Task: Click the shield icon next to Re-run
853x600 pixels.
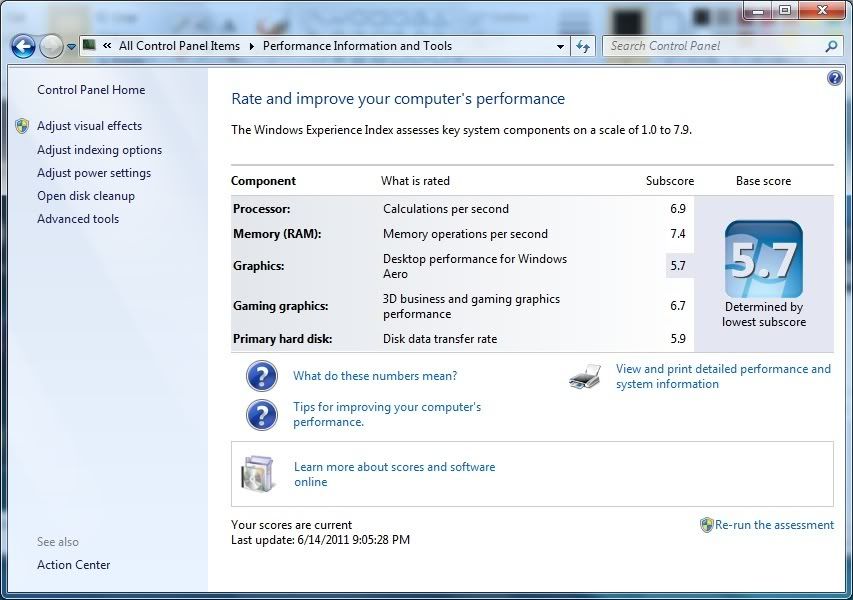Action: pyautogui.click(x=706, y=525)
